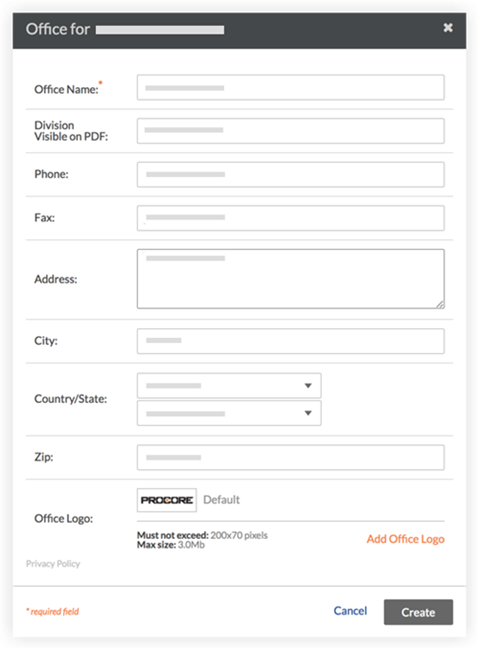
Task: Click into the Fax field
Action: pyautogui.click(x=291, y=218)
